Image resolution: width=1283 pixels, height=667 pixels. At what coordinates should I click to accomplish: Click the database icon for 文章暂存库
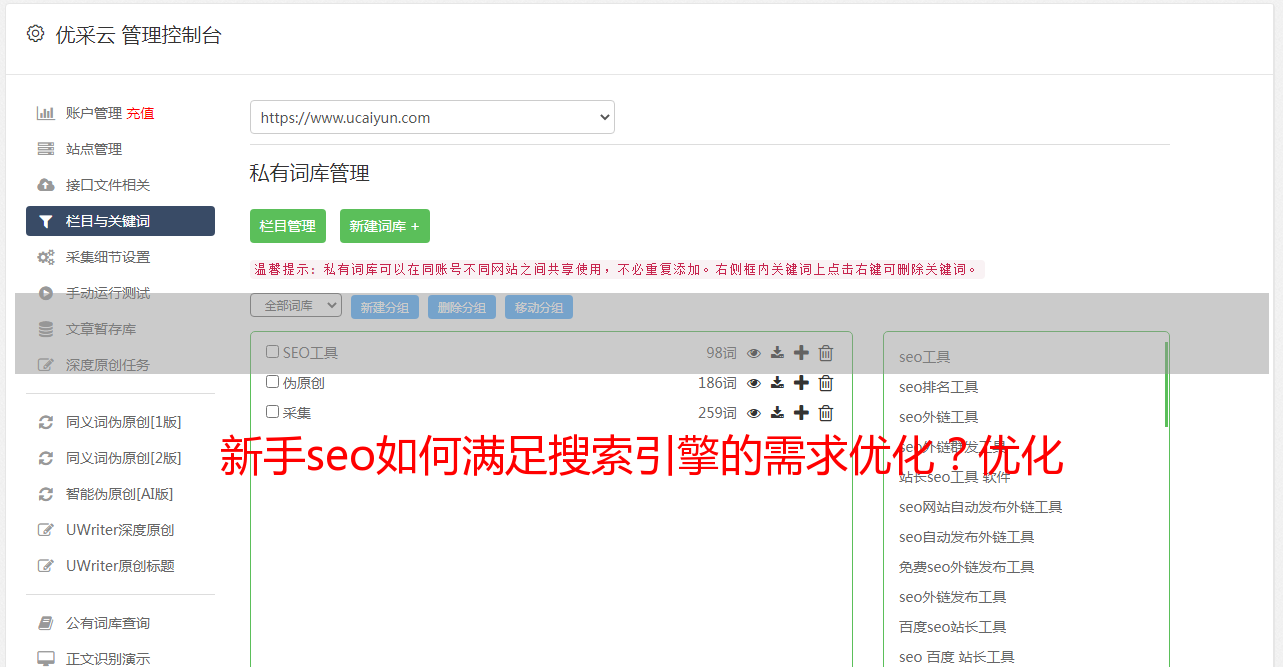tap(46, 329)
